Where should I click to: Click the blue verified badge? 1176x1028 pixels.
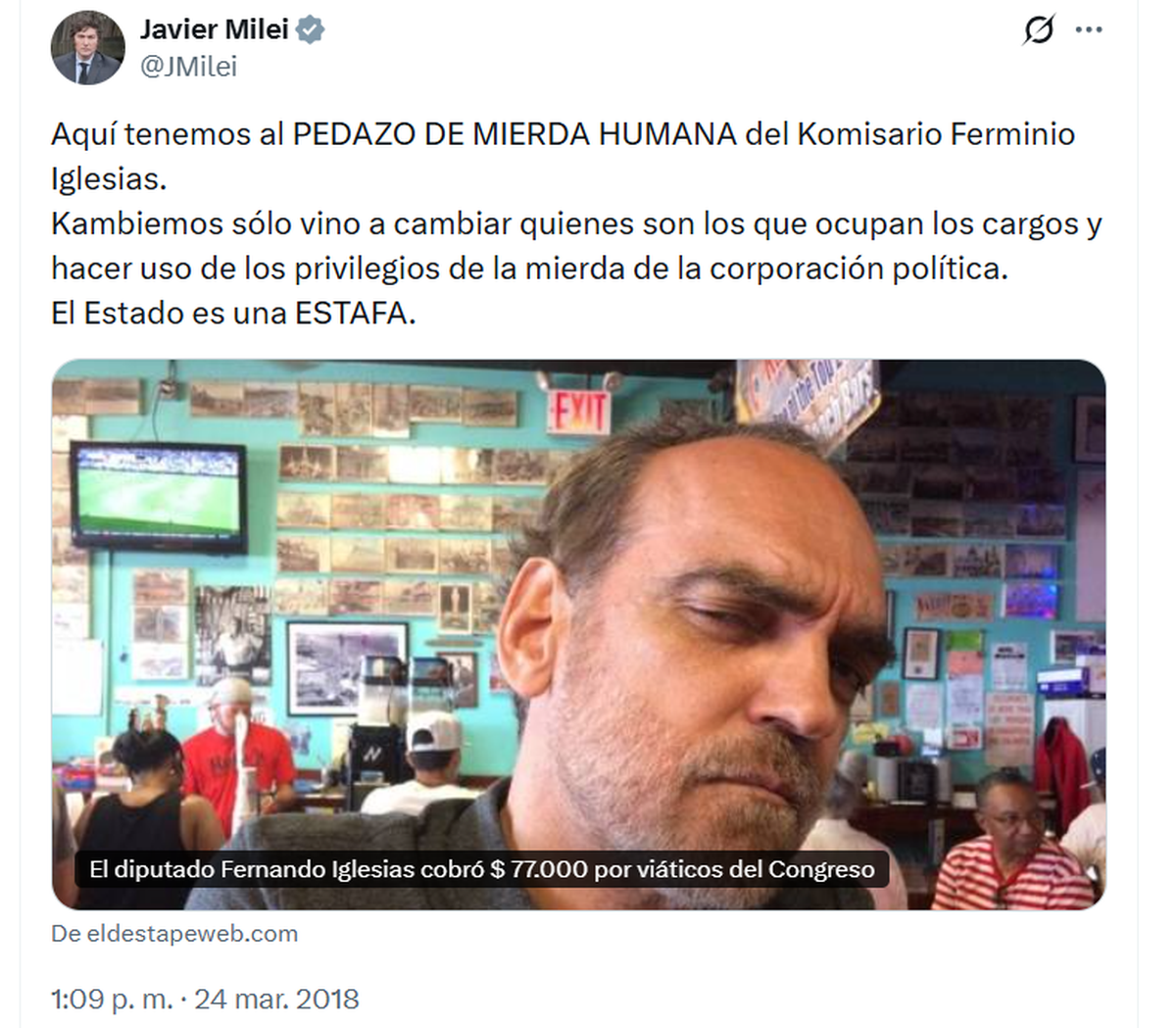point(311,29)
